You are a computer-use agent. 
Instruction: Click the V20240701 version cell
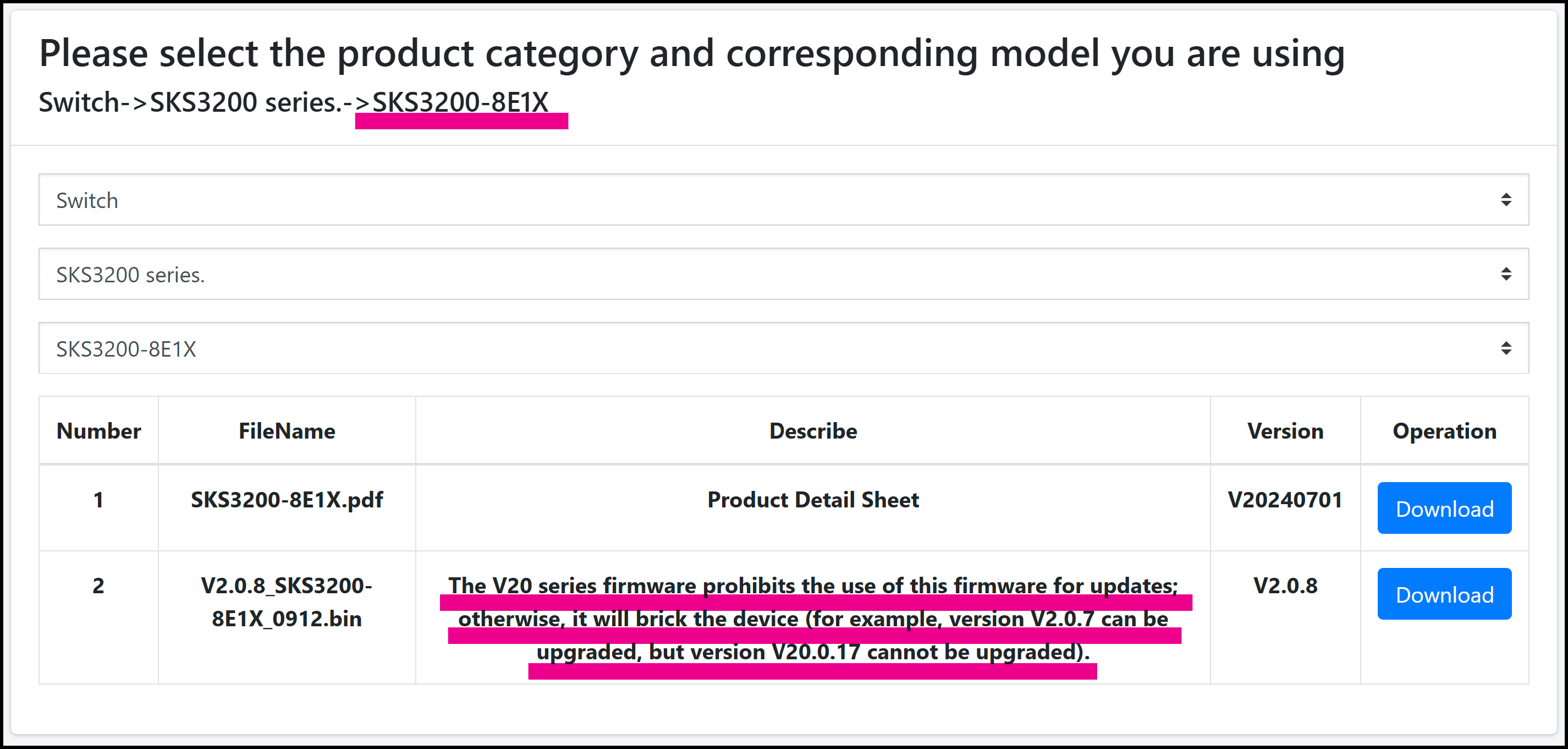coord(1285,500)
